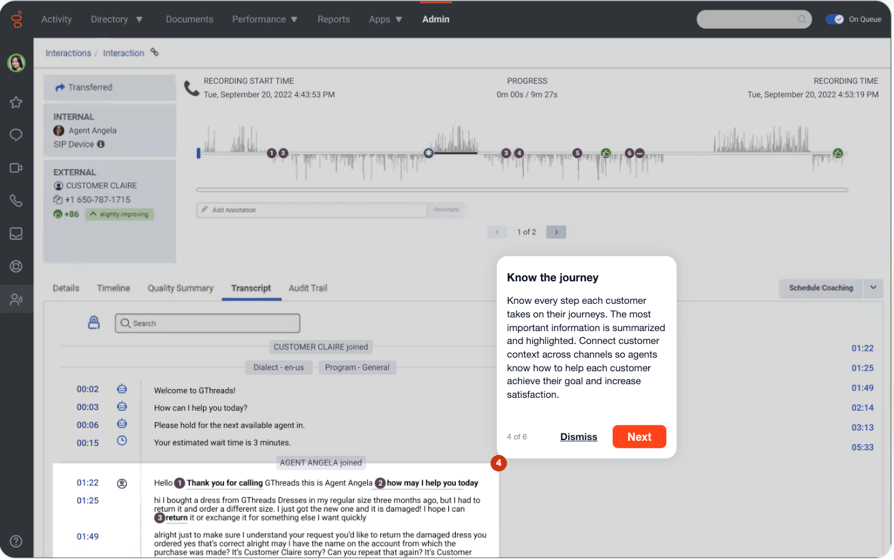Open the lifebuoy support icon in sidebar

pyautogui.click(x=16, y=266)
